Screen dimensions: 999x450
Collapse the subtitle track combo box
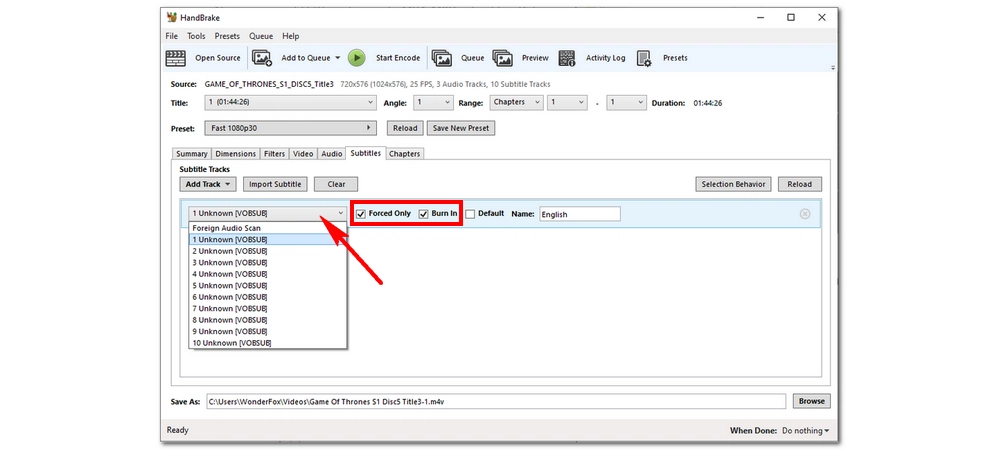(x=268, y=214)
